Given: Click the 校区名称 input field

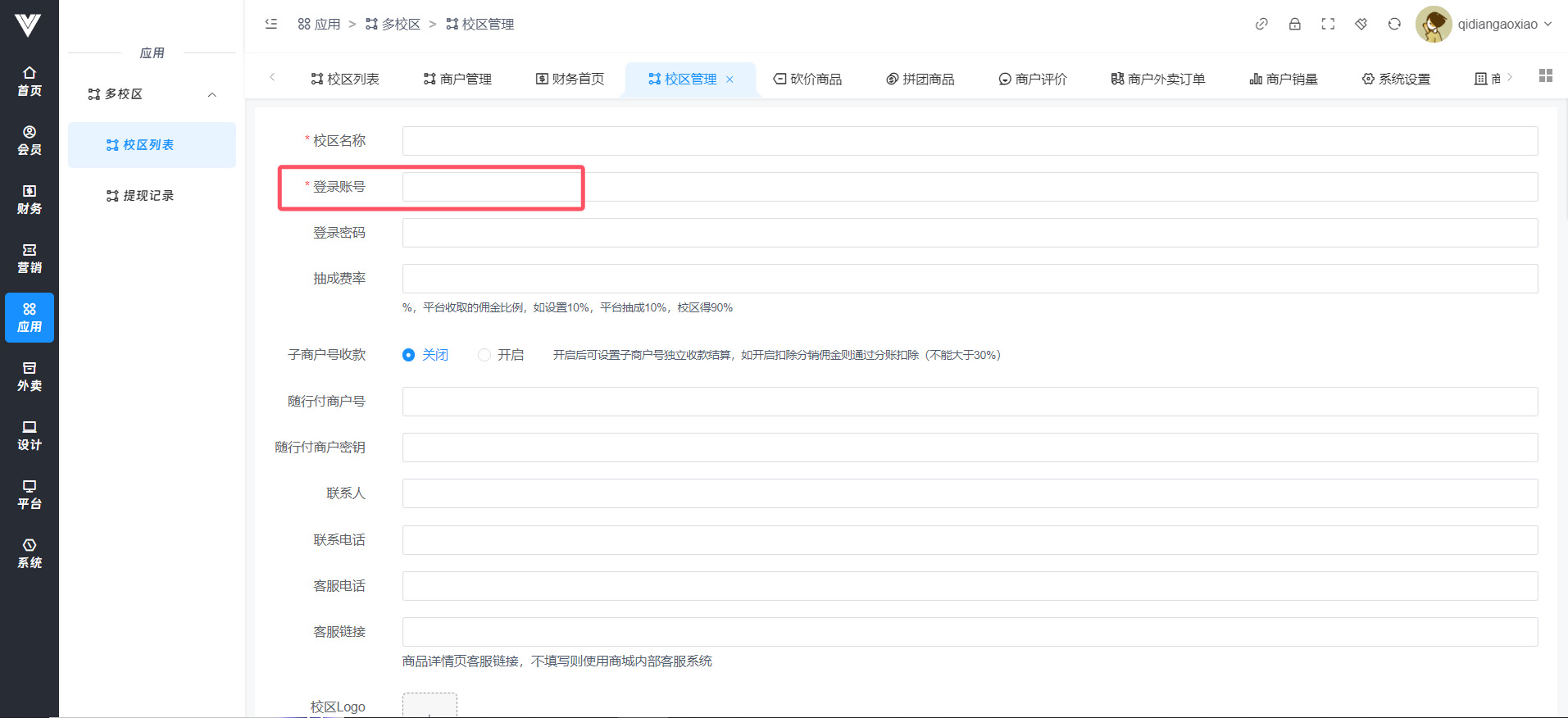Looking at the screenshot, I should pyautogui.click(x=969, y=141).
